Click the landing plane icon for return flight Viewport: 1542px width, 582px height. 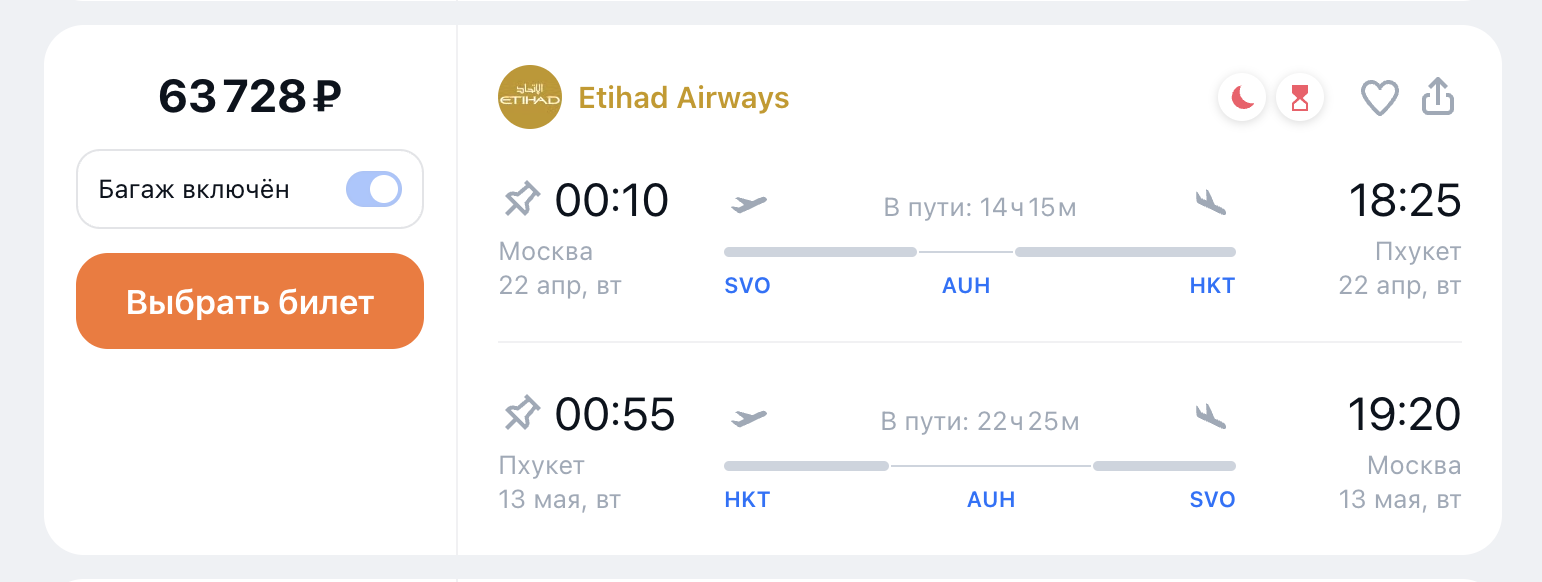pos(1210,416)
